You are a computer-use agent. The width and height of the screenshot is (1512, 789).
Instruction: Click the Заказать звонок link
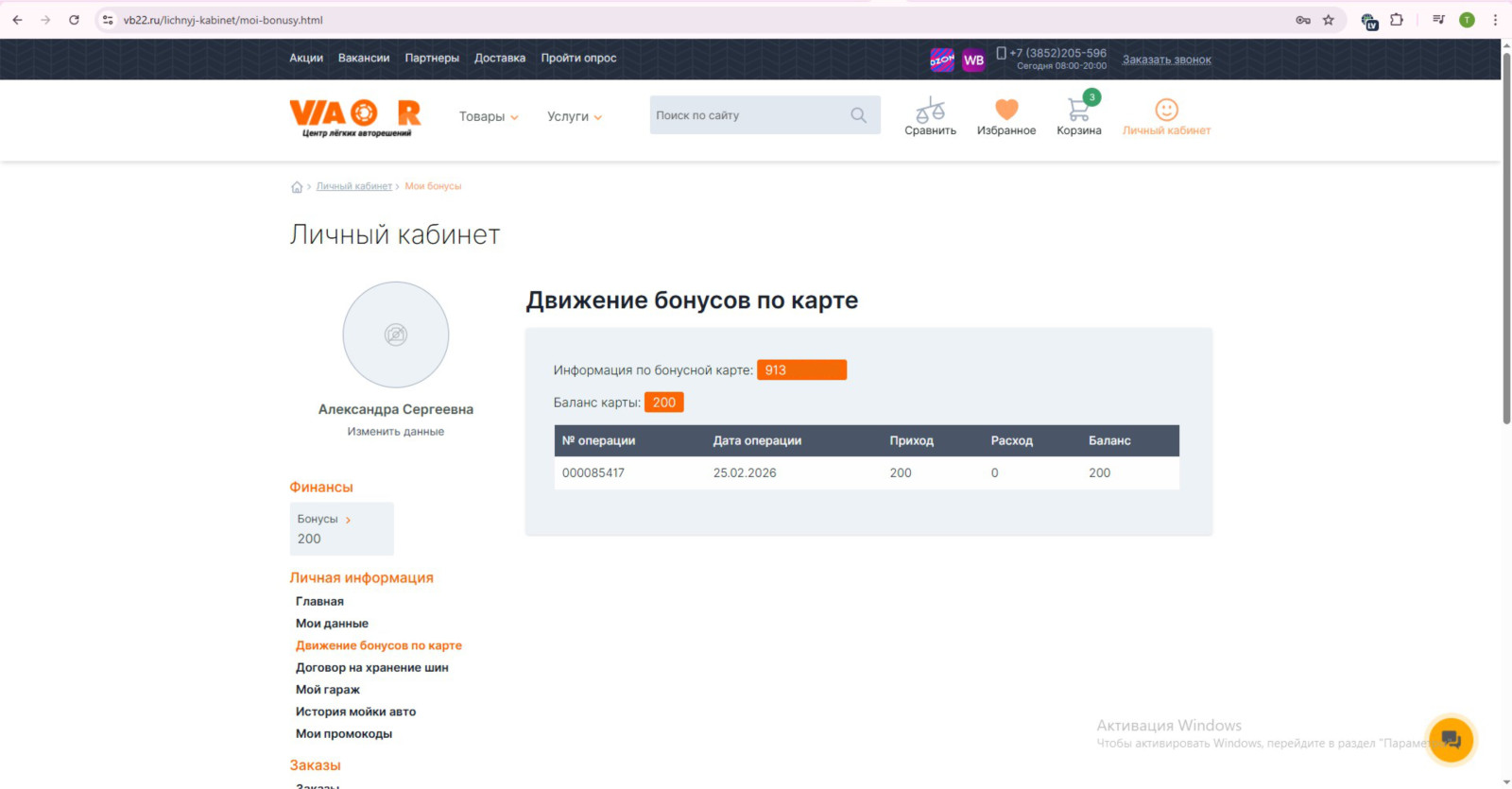1166,60
